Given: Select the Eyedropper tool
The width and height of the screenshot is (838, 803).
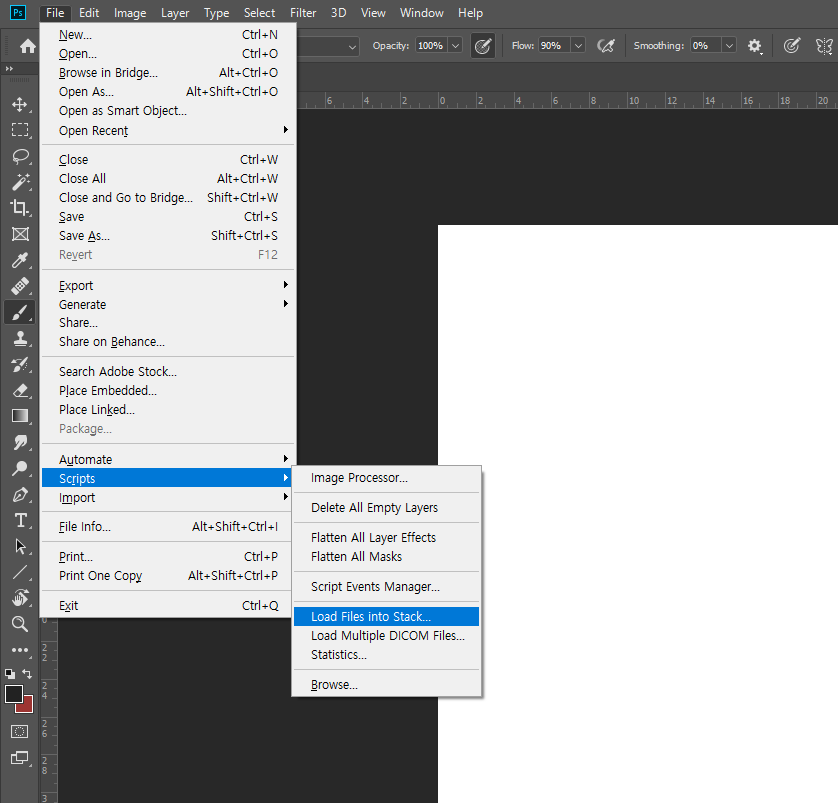Looking at the screenshot, I should 20,260.
